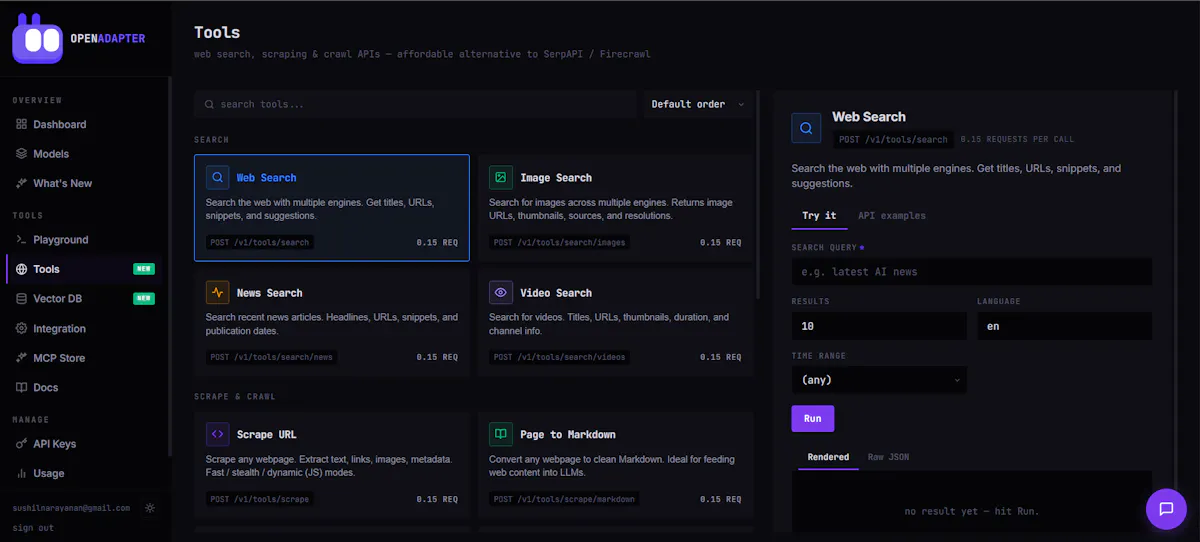
Task: Click the Web Search card magnifier icon
Action: pyautogui.click(x=217, y=178)
